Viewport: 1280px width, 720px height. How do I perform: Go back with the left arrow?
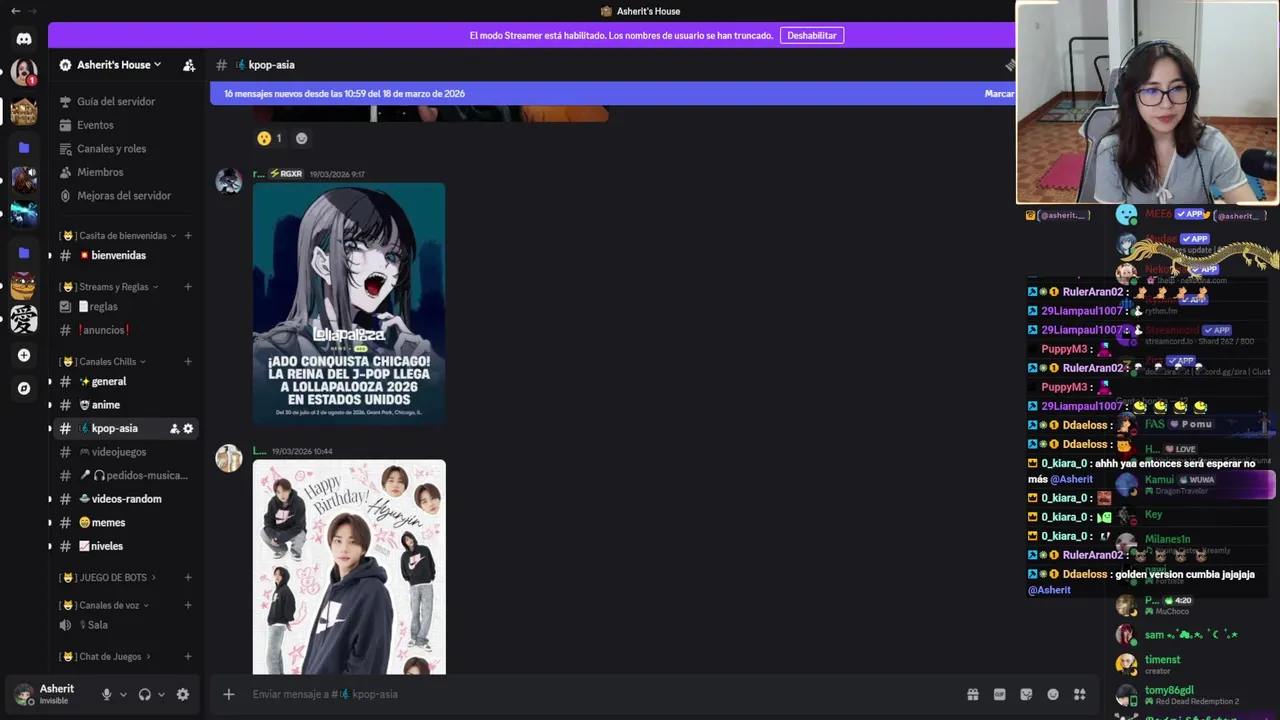[15, 11]
